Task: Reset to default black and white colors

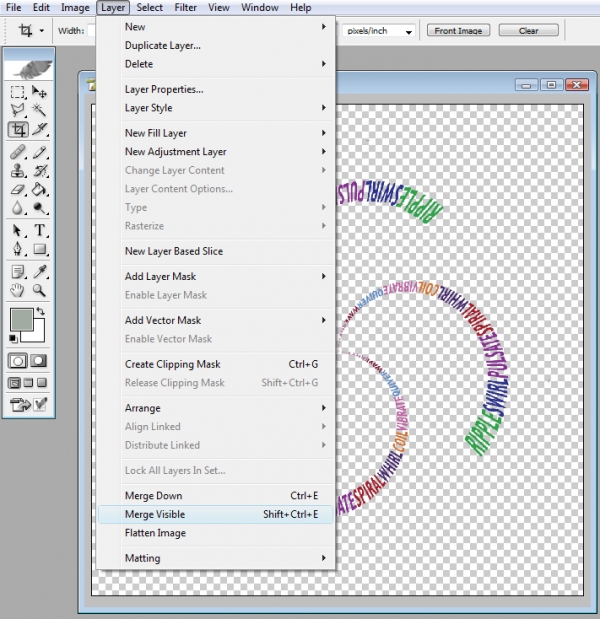Action: pyautogui.click(x=13, y=339)
